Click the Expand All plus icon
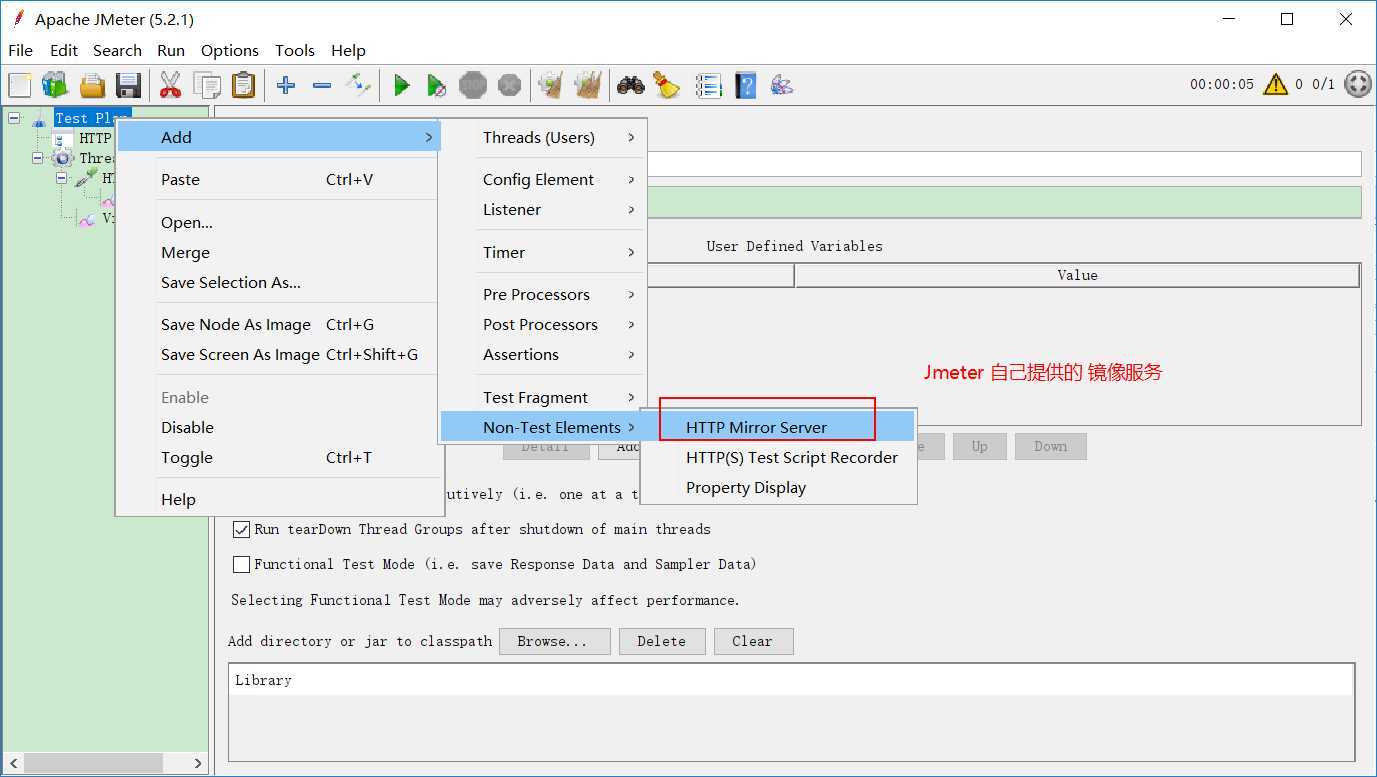The height and width of the screenshot is (777, 1377). tap(286, 85)
